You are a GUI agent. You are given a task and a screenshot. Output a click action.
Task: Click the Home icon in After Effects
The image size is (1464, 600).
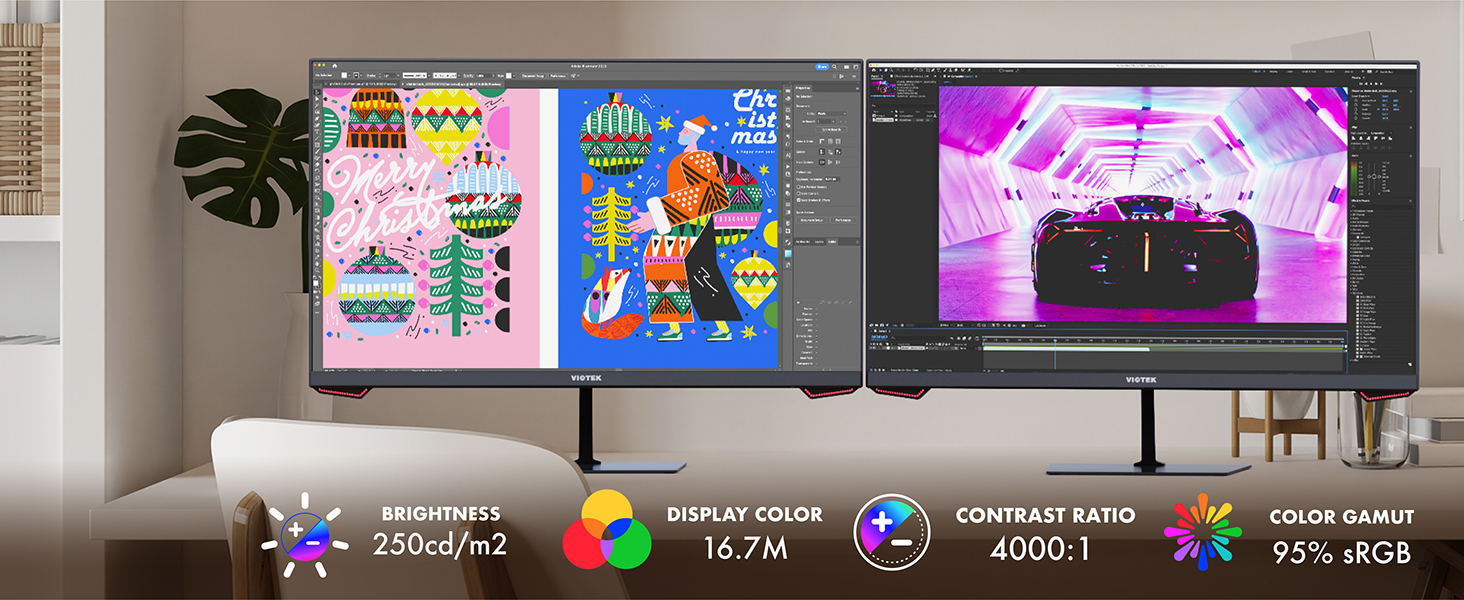coord(873,70)
